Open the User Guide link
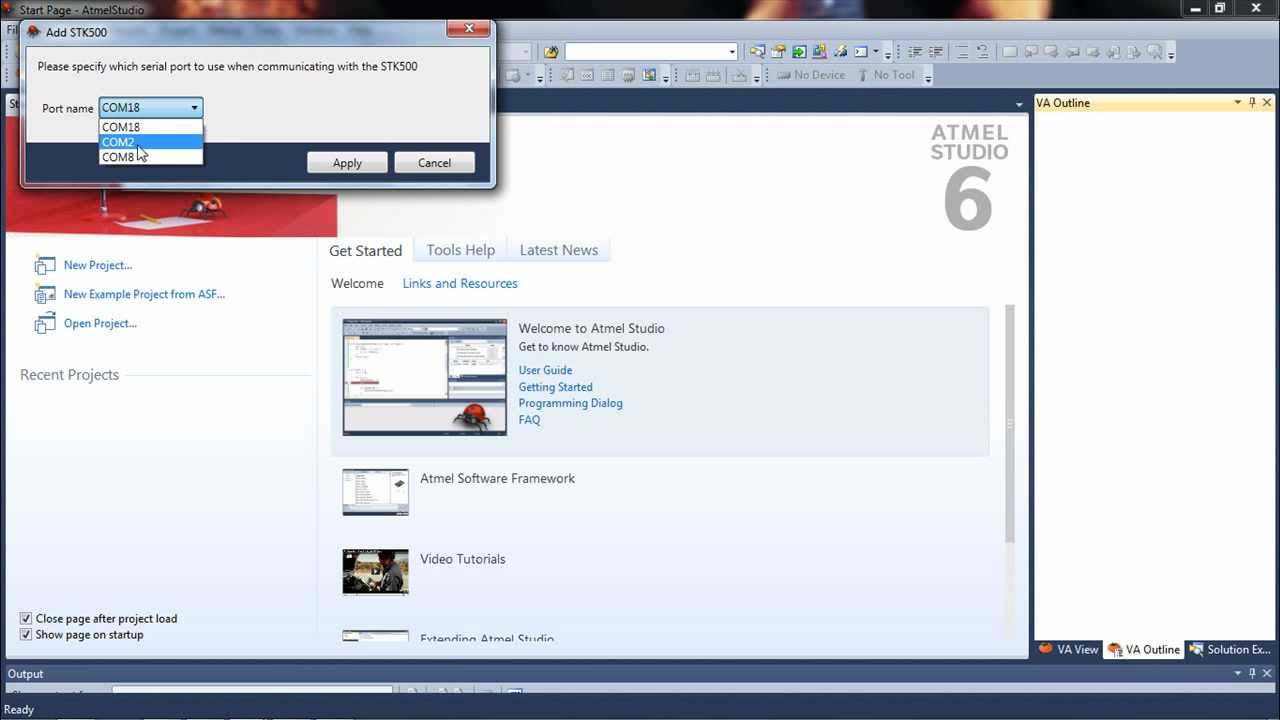This screenshot has width=1280, height=720. pyautogui.click(x=545, y=370)
